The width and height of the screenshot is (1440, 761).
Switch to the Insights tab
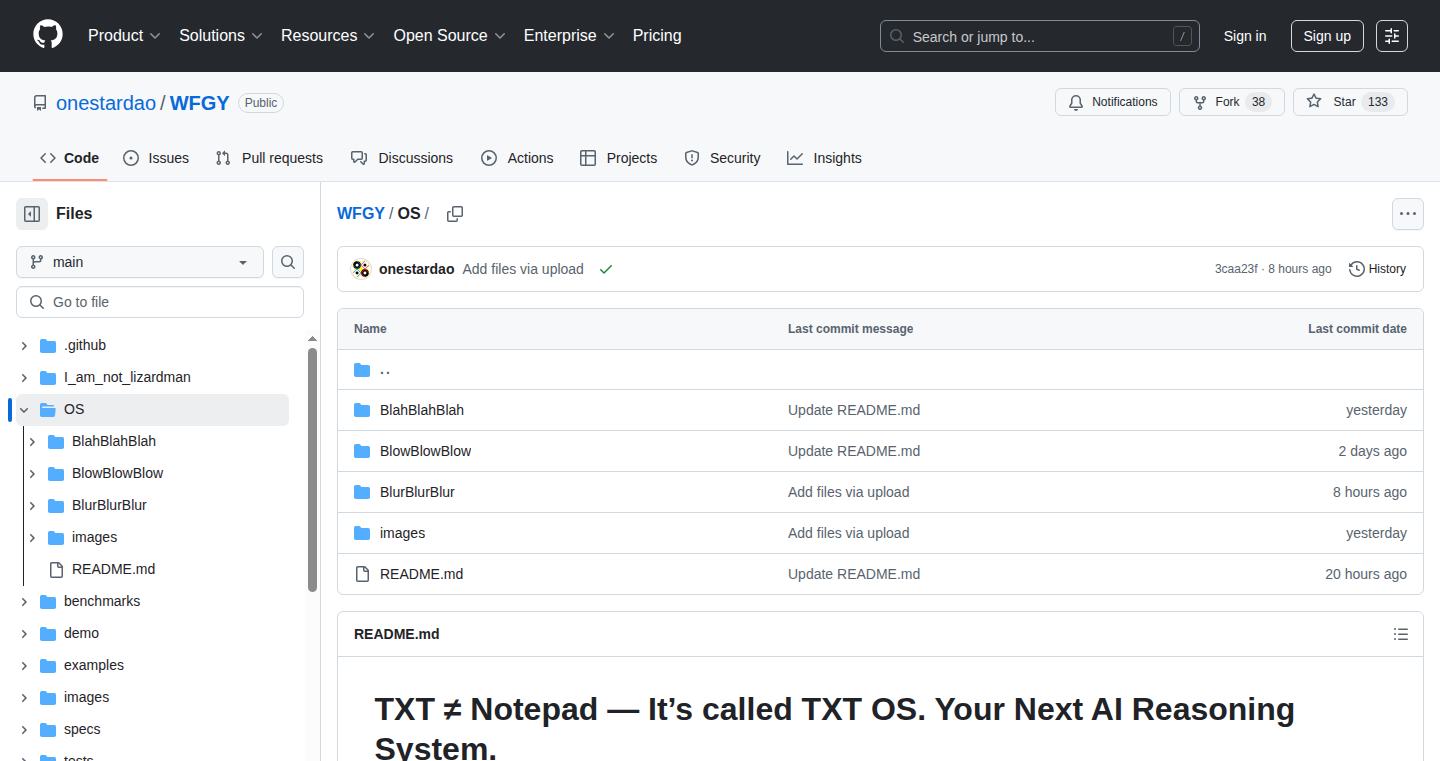824,158
